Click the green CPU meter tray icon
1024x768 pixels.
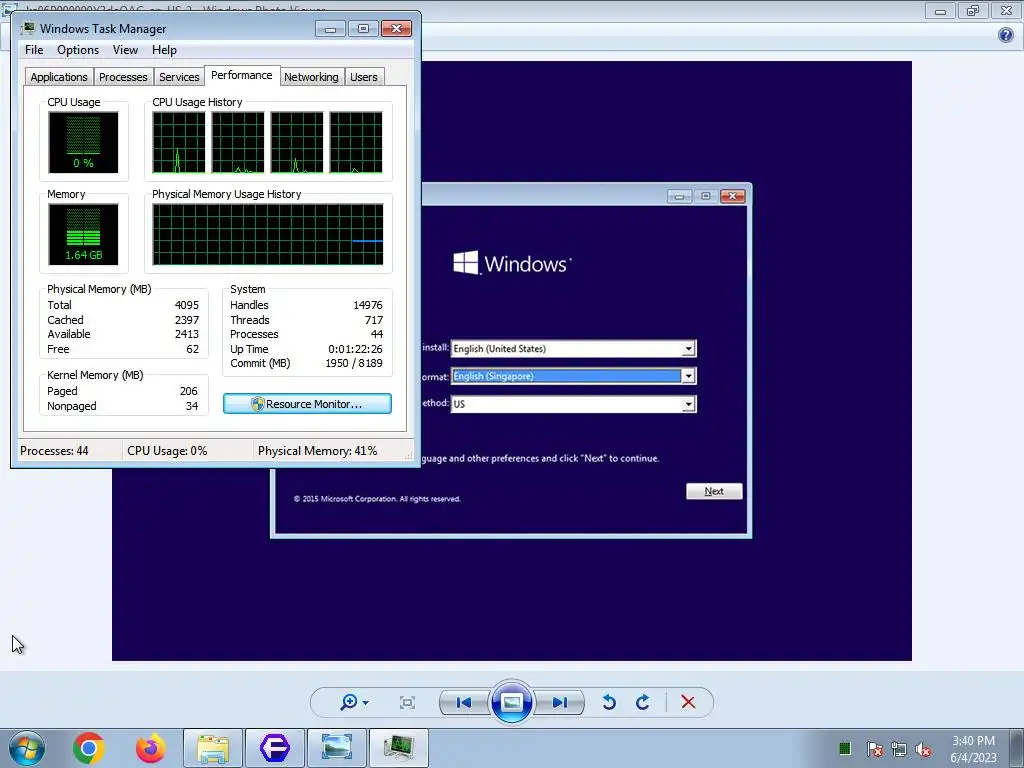click(x=844, y=748)
